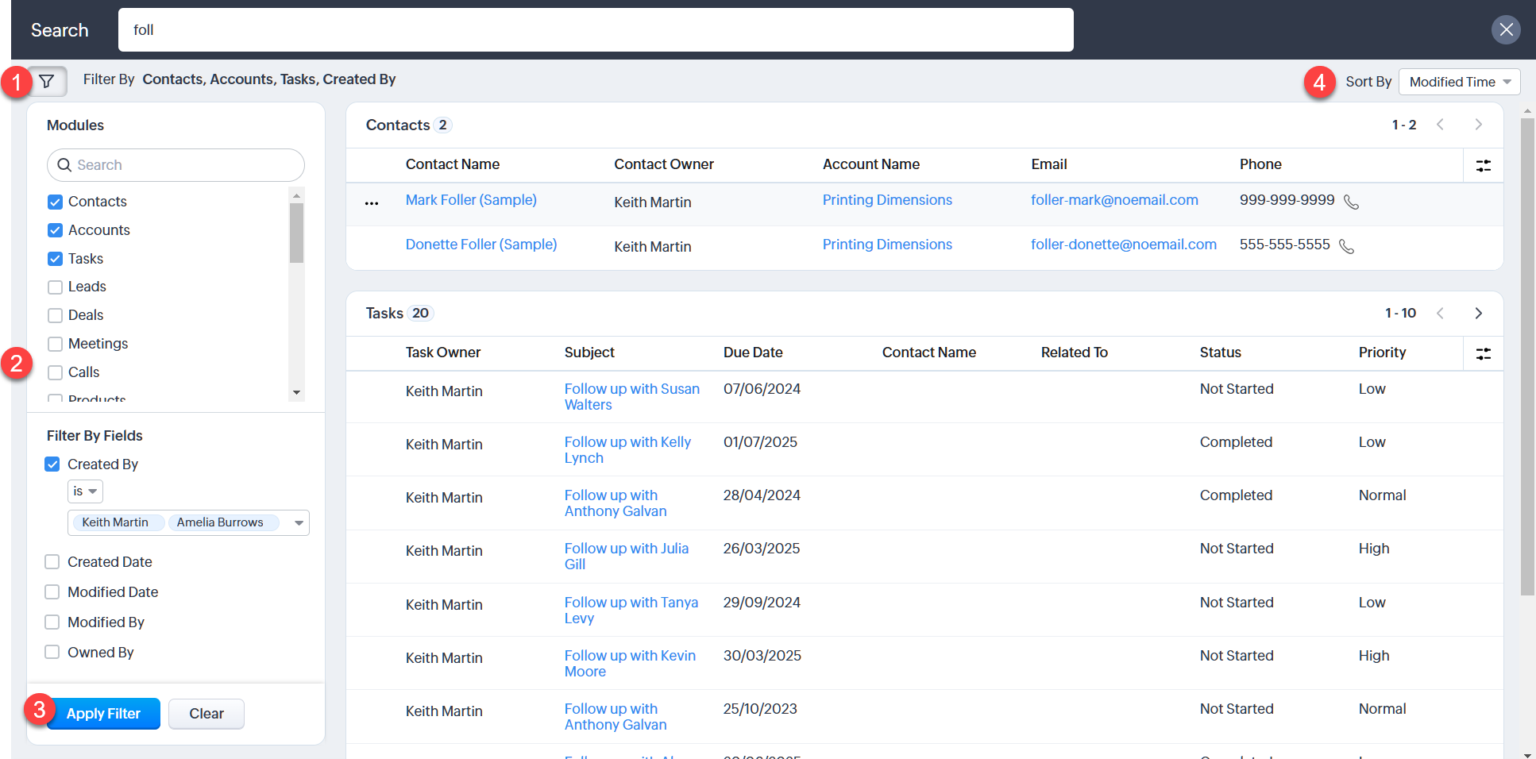Dismiss the search with the X icon
The height and width of the screenshot is (759, 1536).
tap(1506, 29)
